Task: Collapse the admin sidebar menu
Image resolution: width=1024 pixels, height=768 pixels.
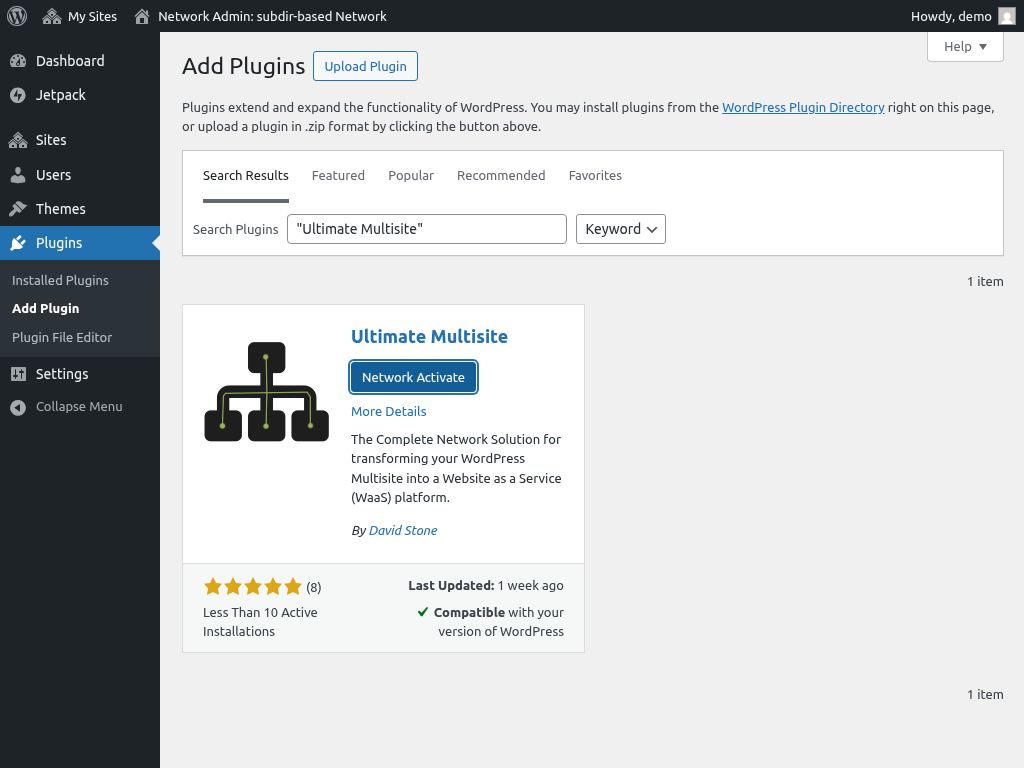Action: pos(80,407)
